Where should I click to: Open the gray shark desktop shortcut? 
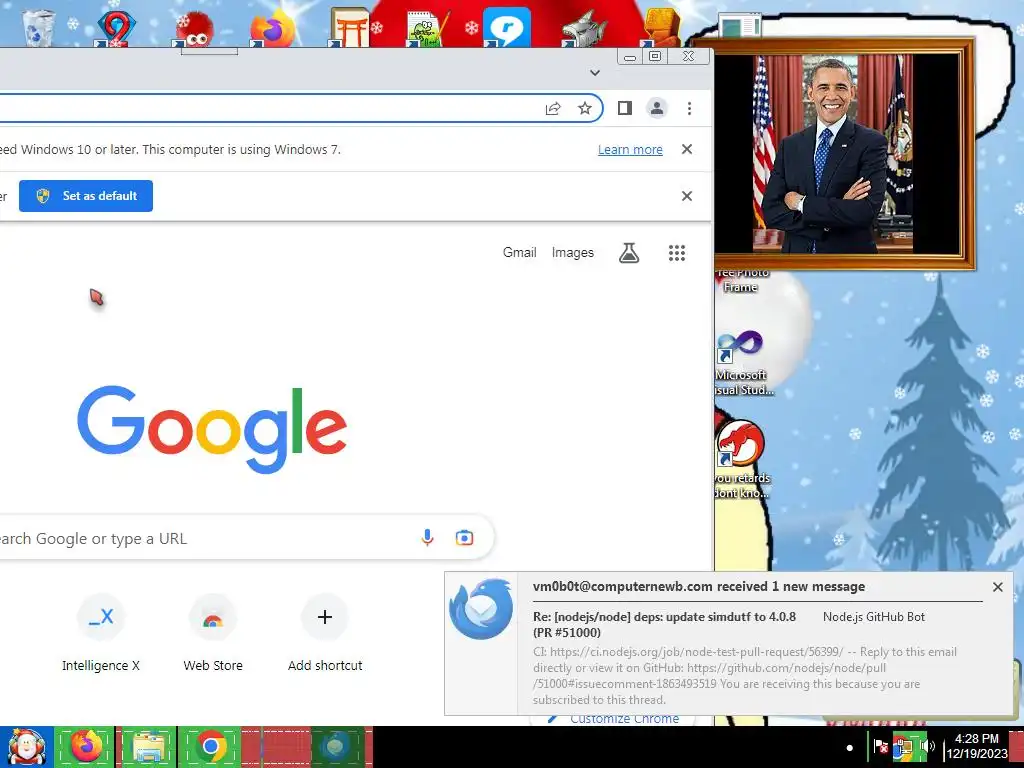tap(585, 29)
